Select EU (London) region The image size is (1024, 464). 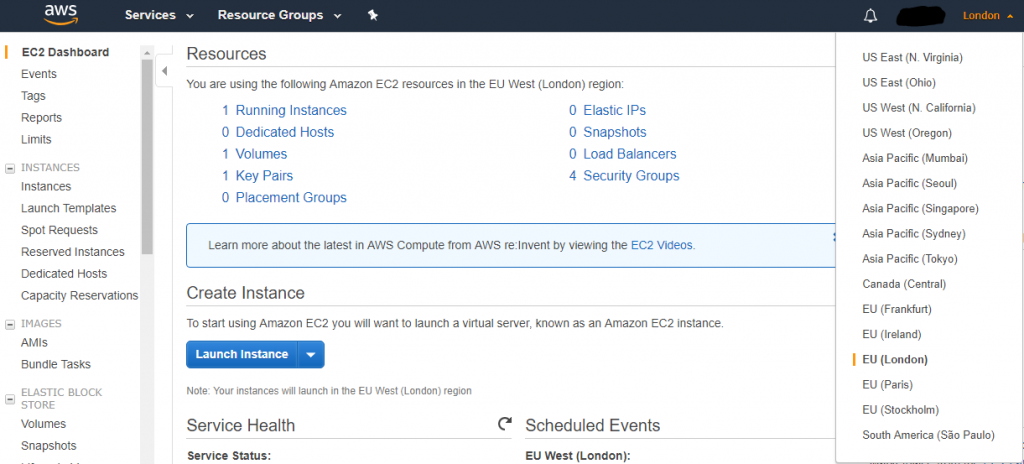(x=895, y=359)
